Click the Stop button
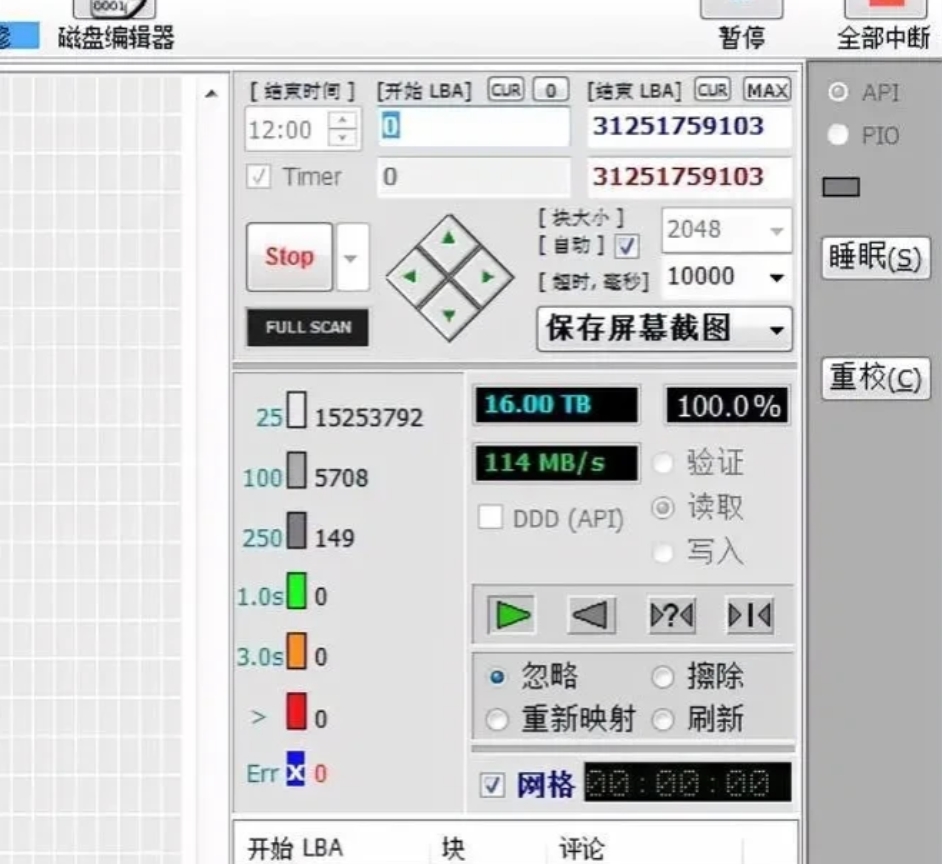This screenshot has height=864, width=942. [x=289, y=257]
